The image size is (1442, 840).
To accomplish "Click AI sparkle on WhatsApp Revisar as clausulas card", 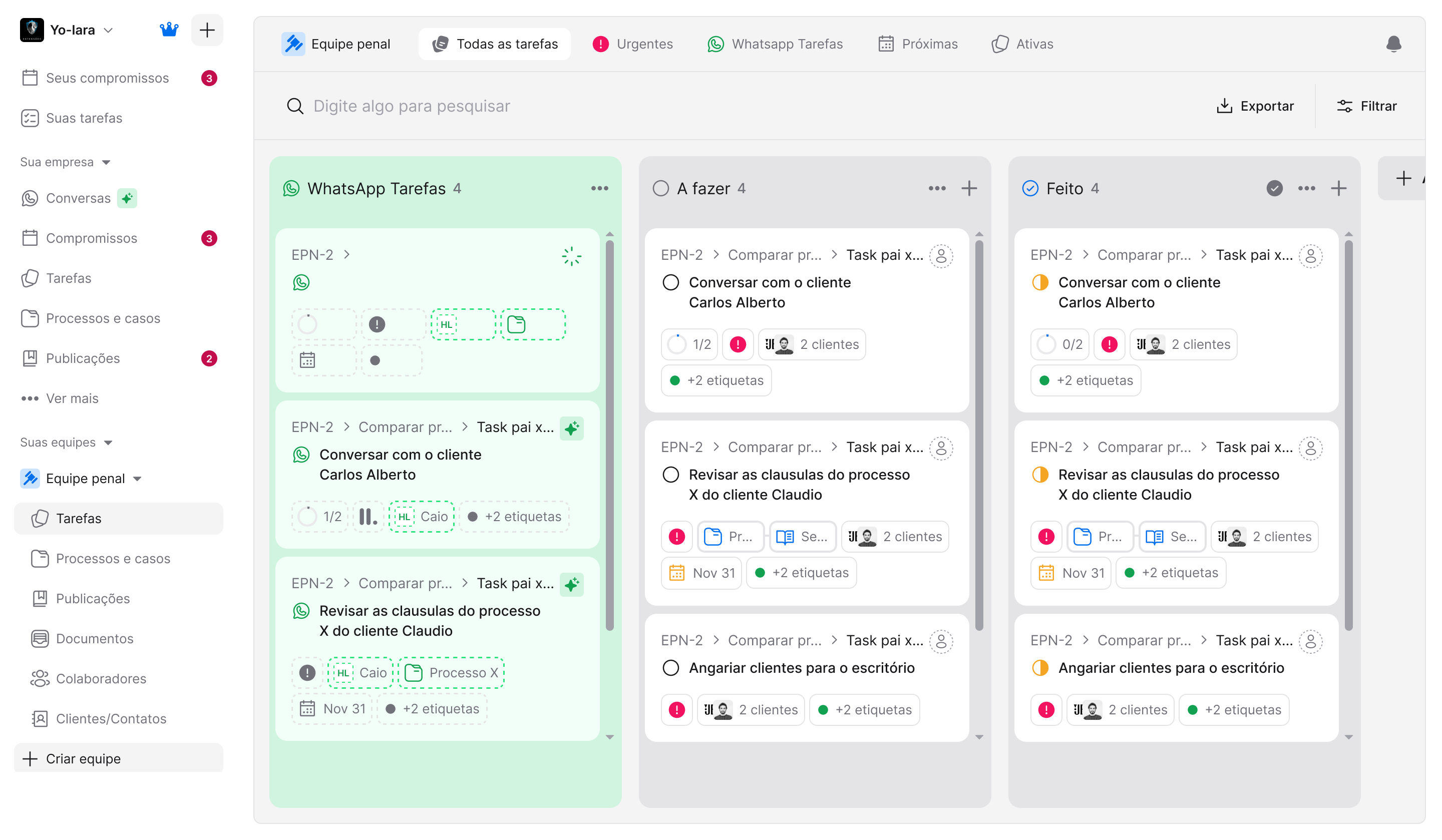I will point(571,584).
